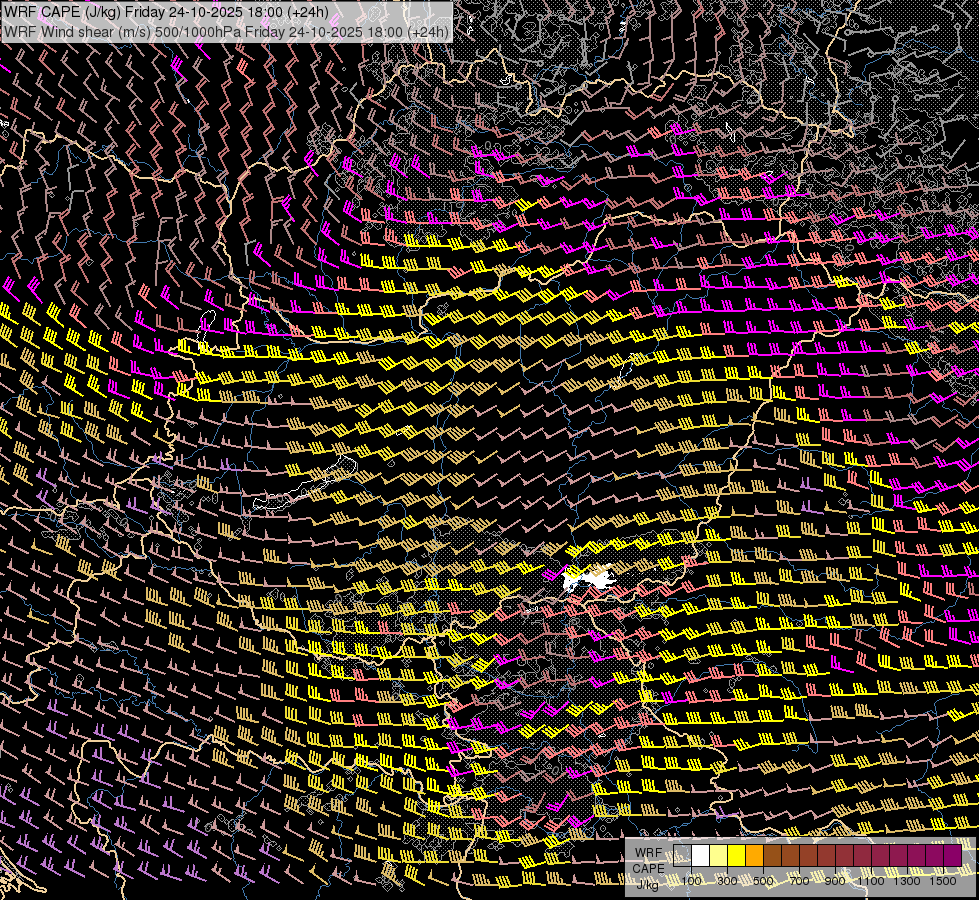Viewport: 979px width, 900px height.
Task: Select the 1100 legend value
Action: [x=871, y=881]
